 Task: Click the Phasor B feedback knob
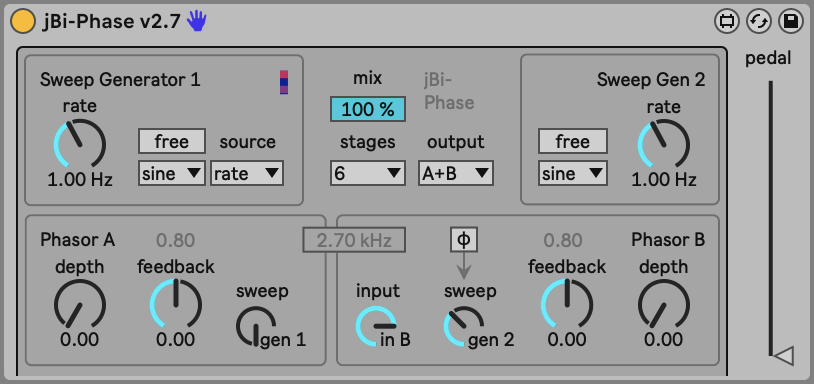click(x=567, y=305)
